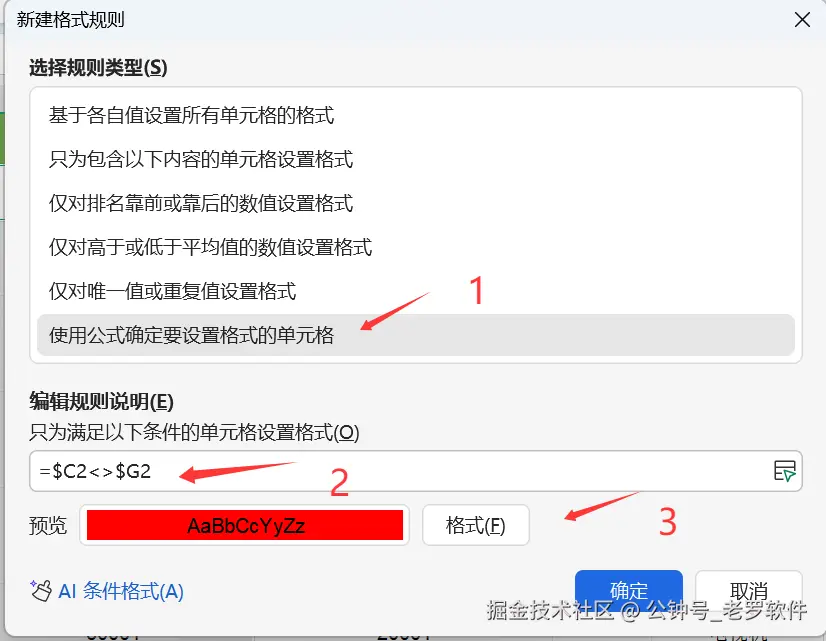Click the 预览 preview label
Screen dimensions: 826x641
48,525
